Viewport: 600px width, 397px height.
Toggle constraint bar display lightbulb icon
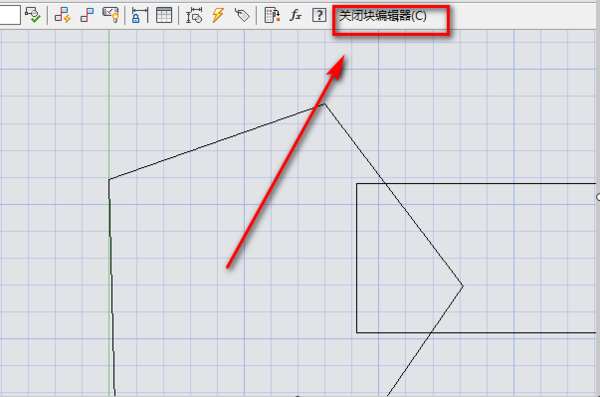[x=111, y=15]
